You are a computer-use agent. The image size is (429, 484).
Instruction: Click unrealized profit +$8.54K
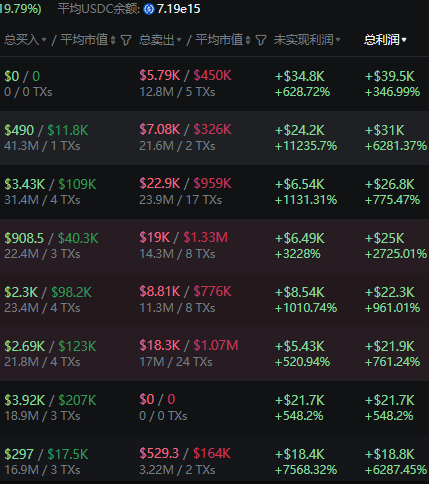300,292
